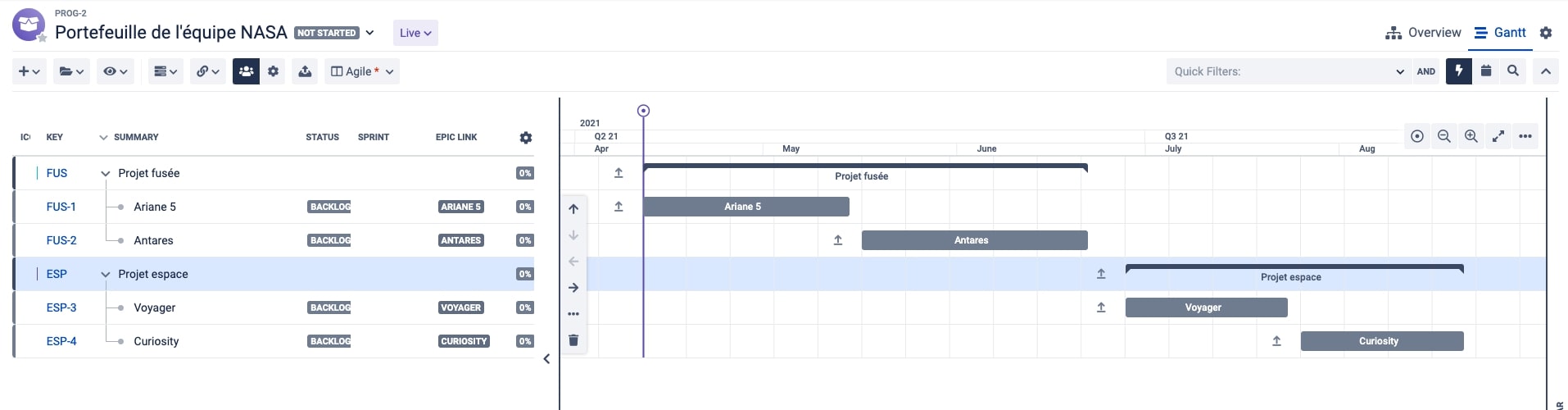Click the search magnifier in filter bar
The height and width of the screenshot is (410, 1568).
point(1513,71)
